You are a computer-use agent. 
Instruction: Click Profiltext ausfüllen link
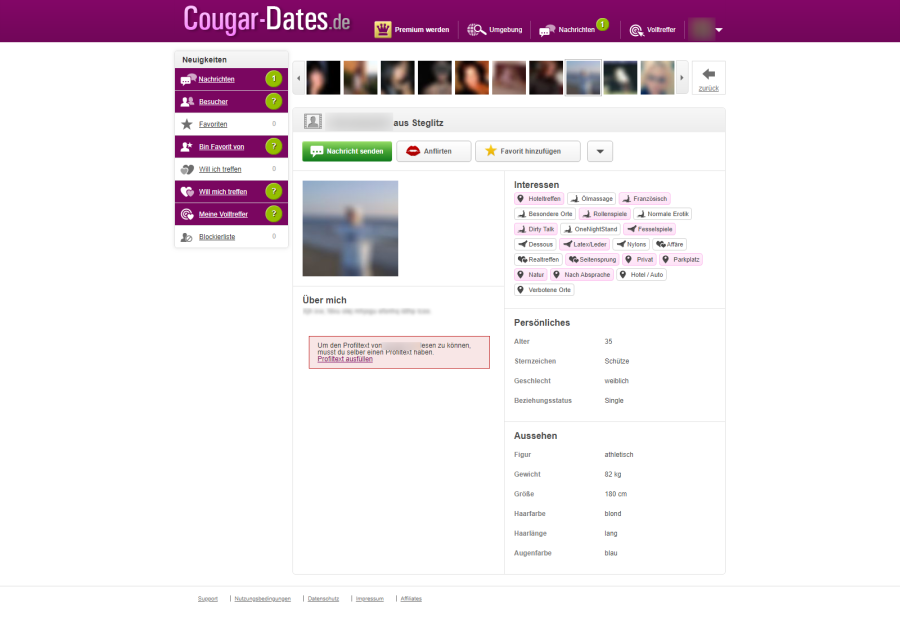345,359
